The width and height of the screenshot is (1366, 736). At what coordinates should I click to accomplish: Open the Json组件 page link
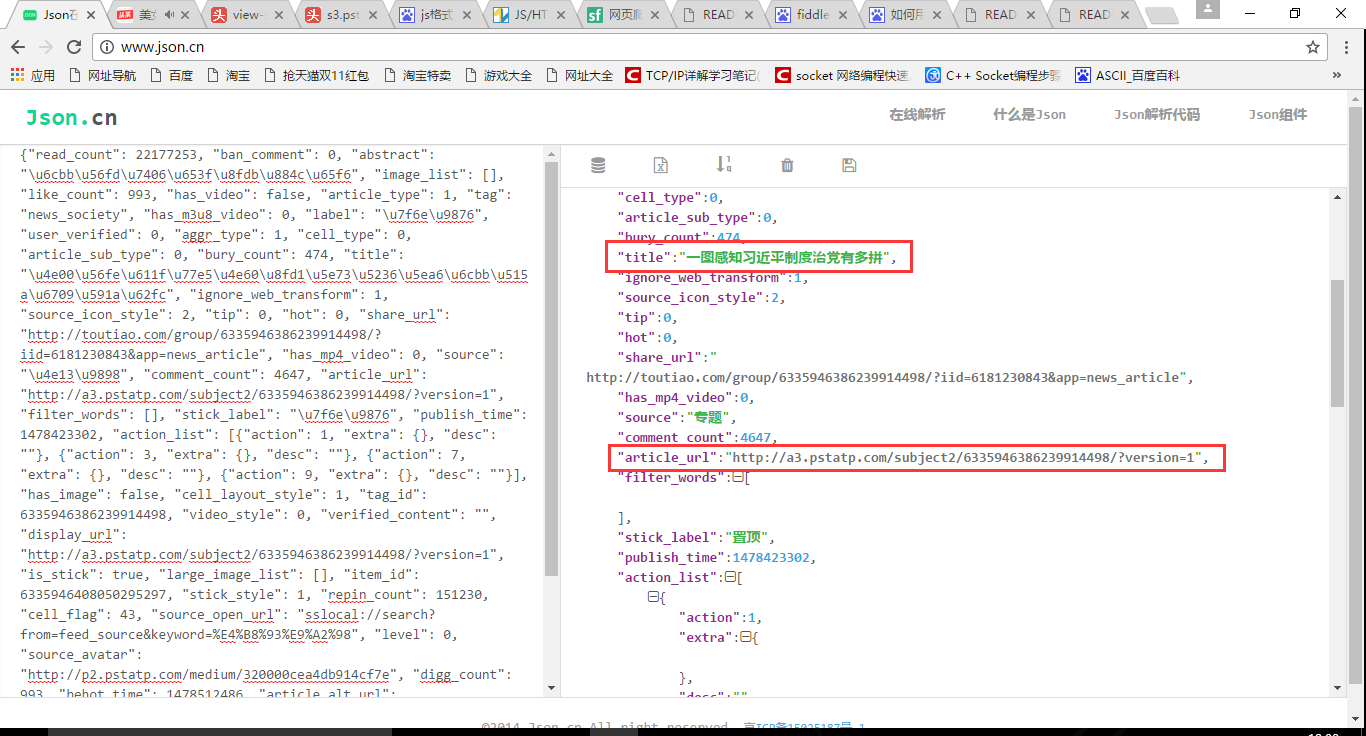pyautogui.click(x=1277, y=115)
